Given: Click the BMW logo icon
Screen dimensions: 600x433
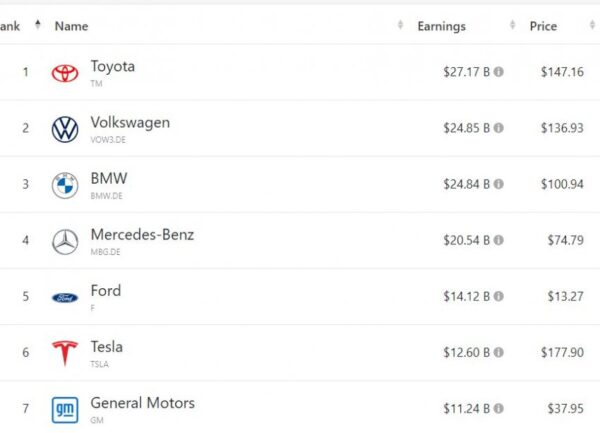Looking at the screenshot, I should [x=65, y=185].
